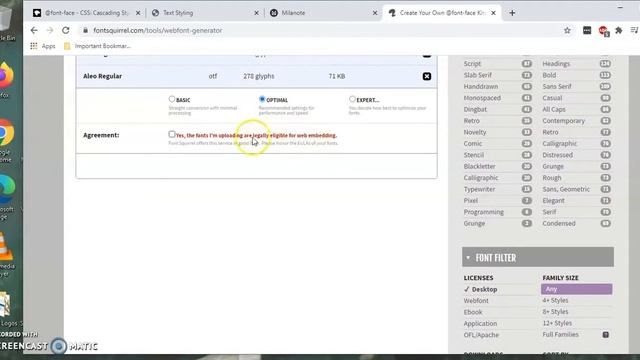Select the Ebook license filter

pos(473,312)
